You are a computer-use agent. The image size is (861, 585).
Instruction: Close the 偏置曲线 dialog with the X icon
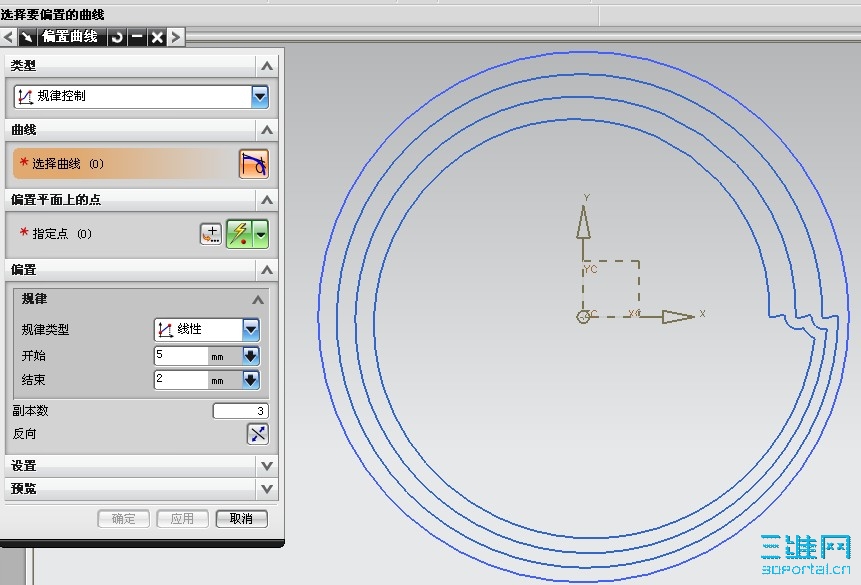click(x=157, y=37)
